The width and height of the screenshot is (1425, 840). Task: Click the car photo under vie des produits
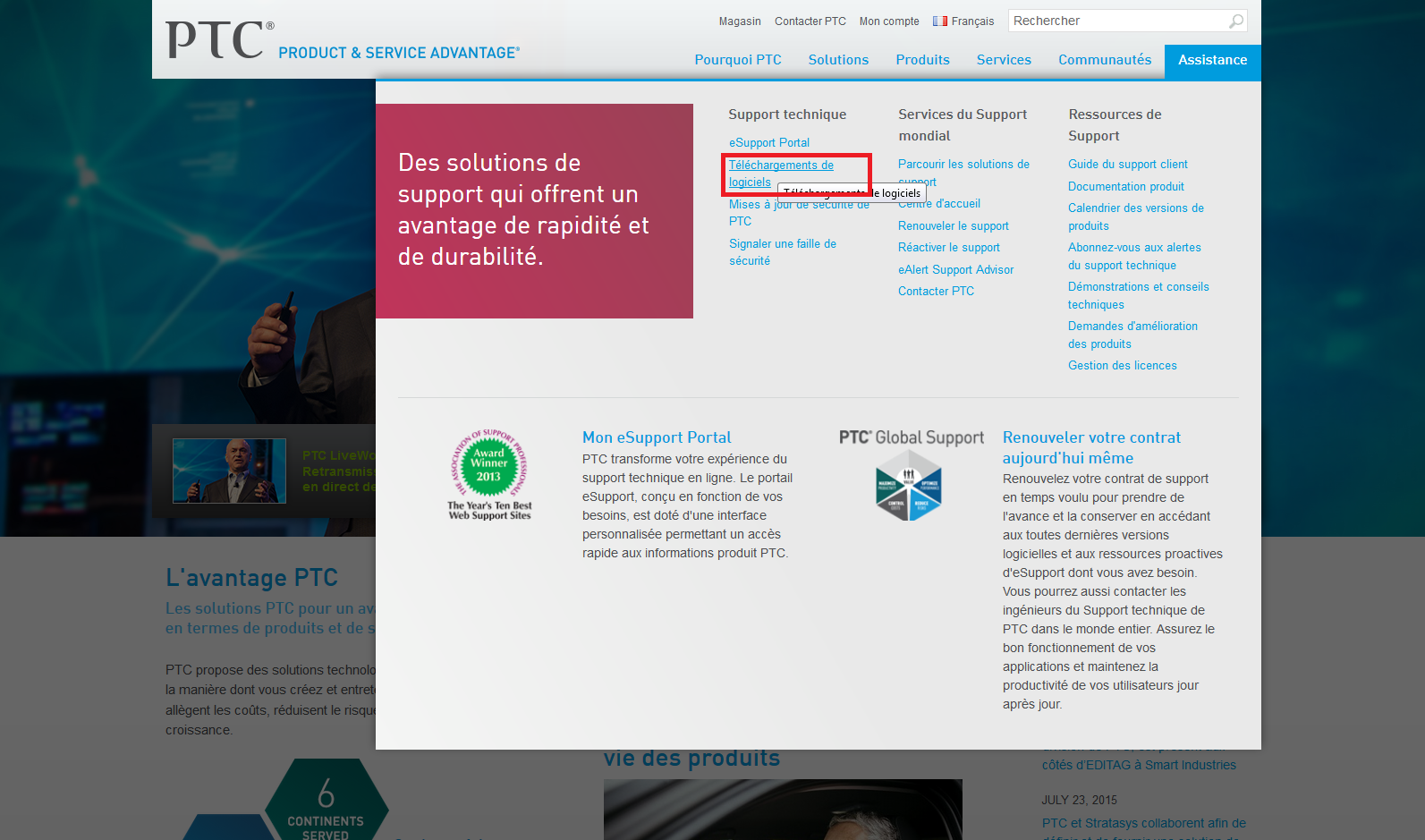coord(783,810)
